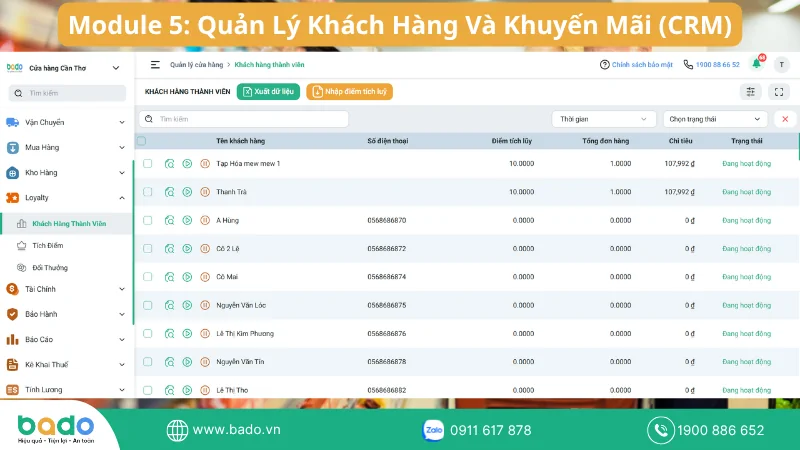Click pause icon for A Hùng

tap(205, 220)
